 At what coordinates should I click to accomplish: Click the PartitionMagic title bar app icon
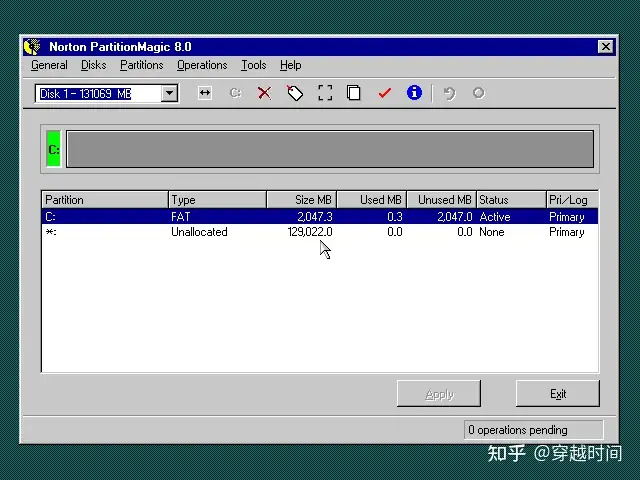click(32, 47)
